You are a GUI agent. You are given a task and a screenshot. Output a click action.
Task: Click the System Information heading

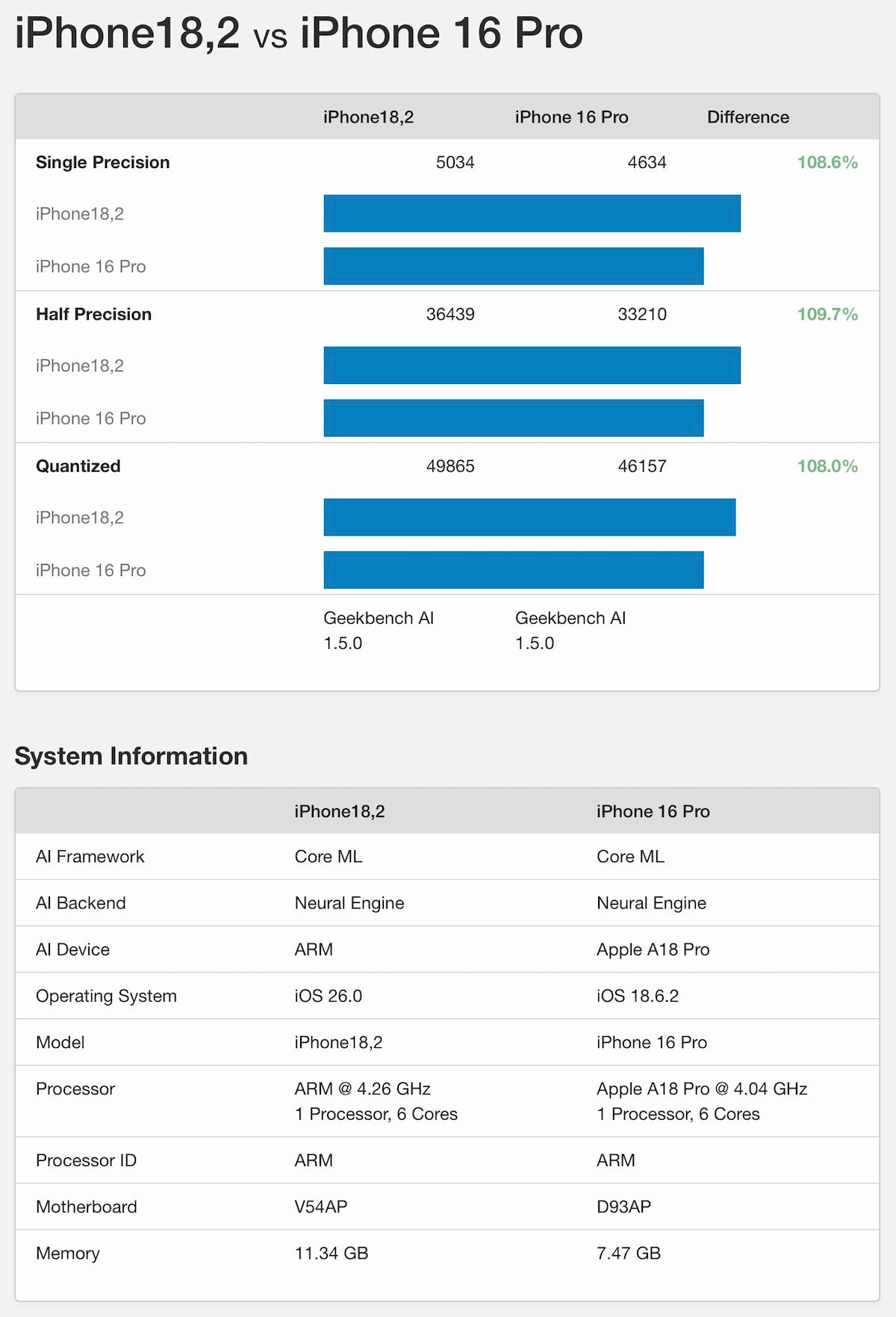(x=131, y=756)
